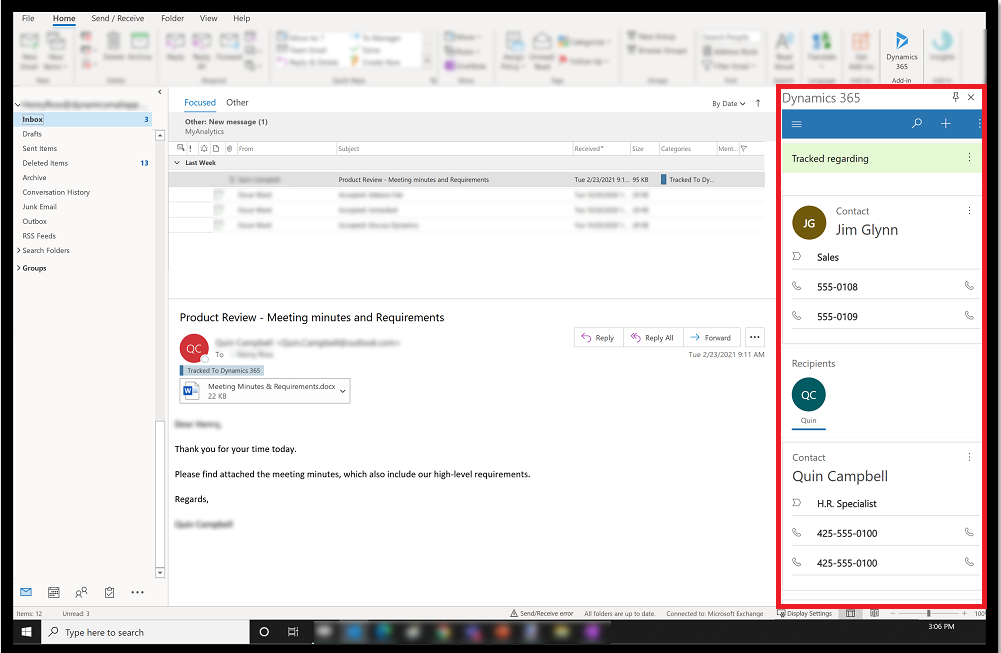Call Jim Glynn at 555-0108 via phone icon
Image resolution: width=1001 pixels, height=653 pixels.
[x=968, y=287]
